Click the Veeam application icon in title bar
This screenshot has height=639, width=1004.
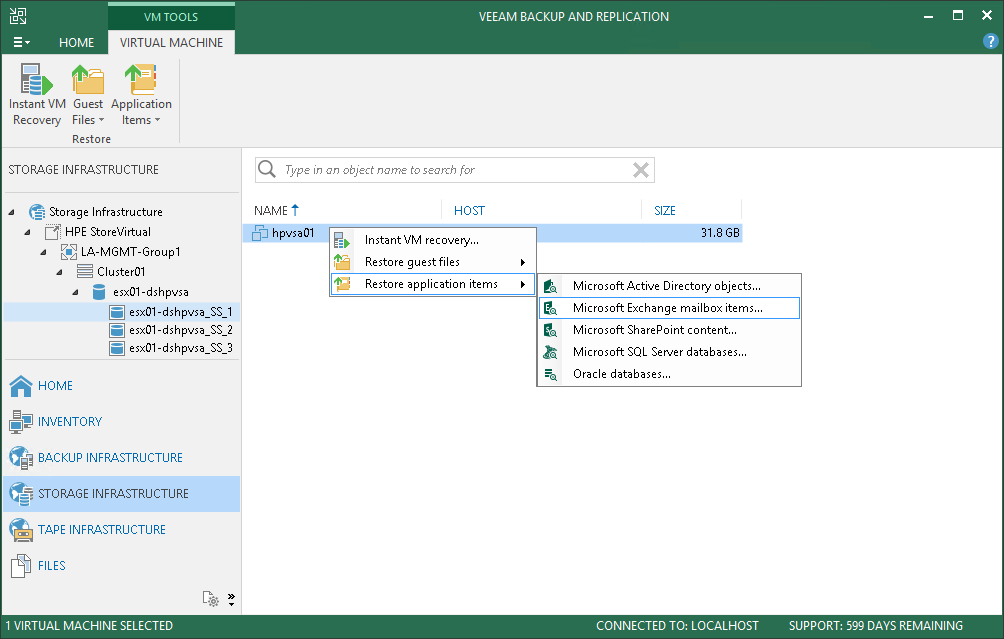click(x=18, y=16)
